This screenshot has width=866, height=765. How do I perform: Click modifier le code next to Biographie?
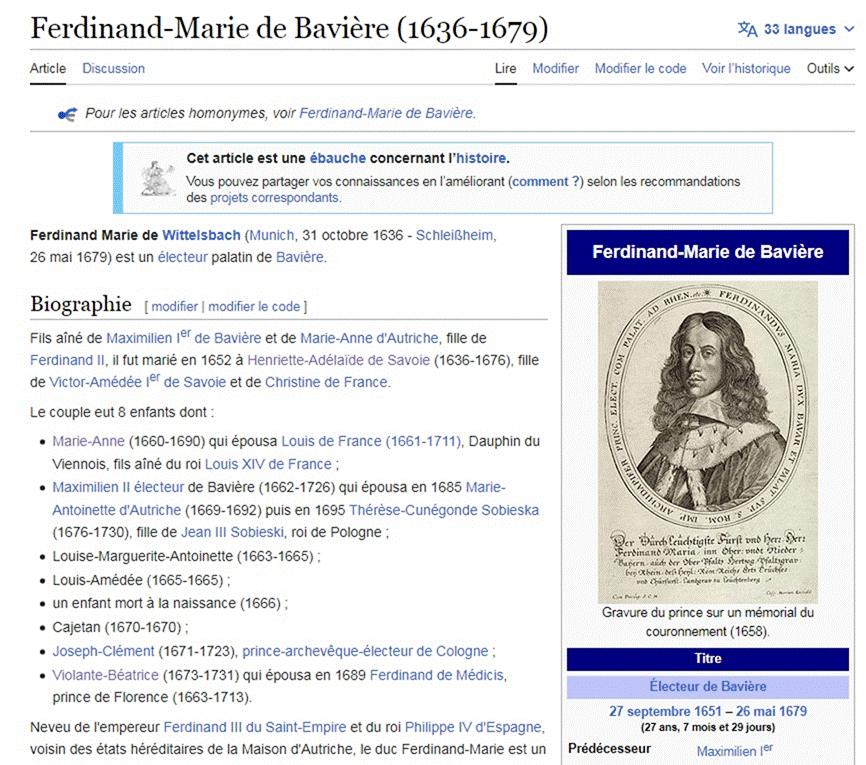pos(254,307)
